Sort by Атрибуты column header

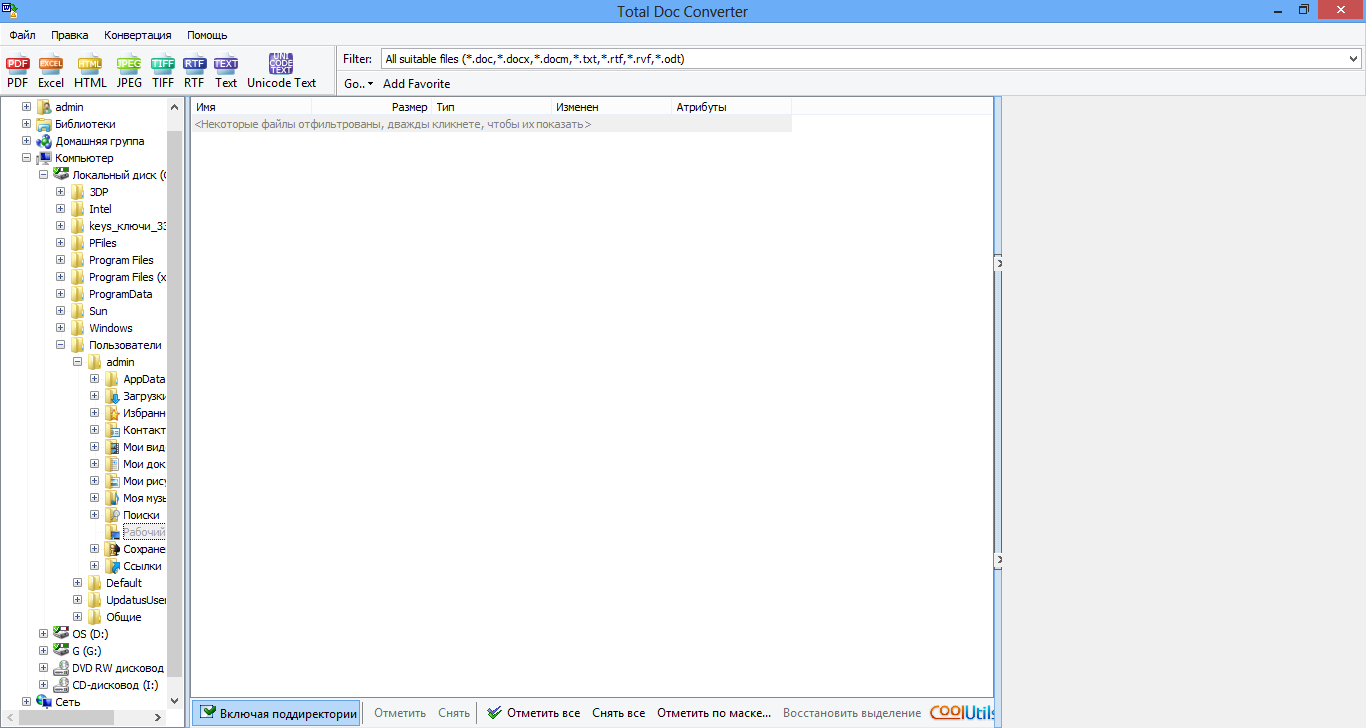point(732,106)
